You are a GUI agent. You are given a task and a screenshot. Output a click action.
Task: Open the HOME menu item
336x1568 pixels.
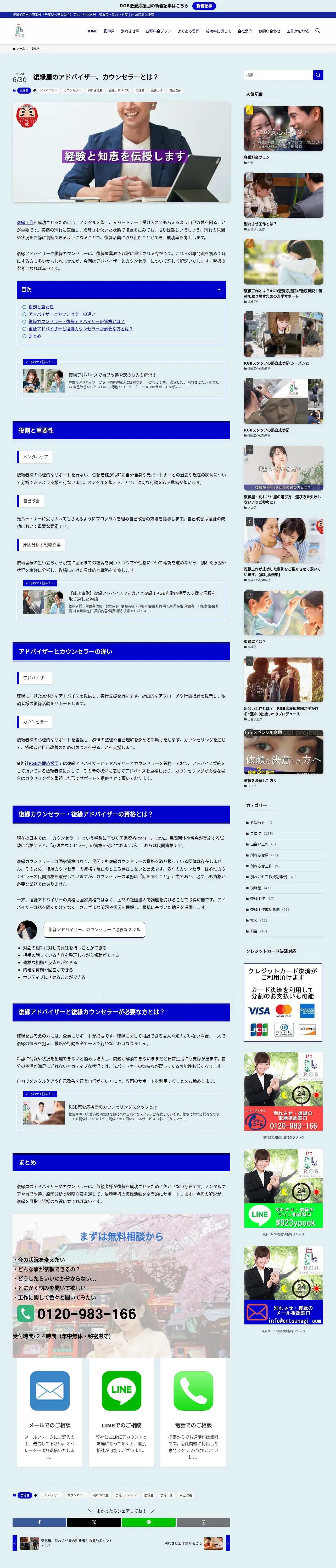tap(92, 31)
